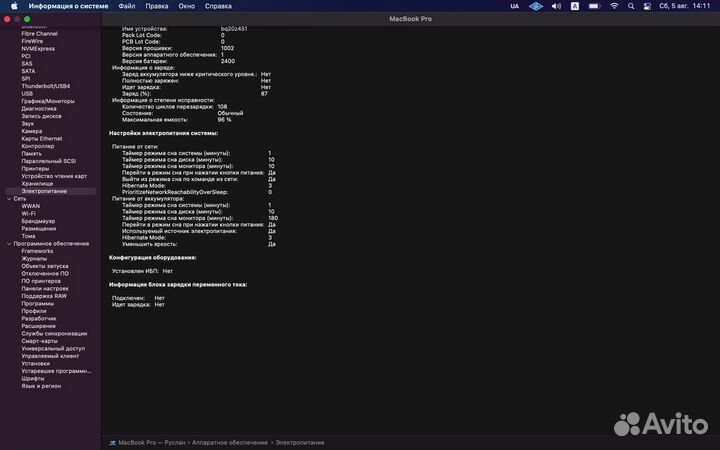The height and width of the screenshot is (450, 720).
Task: Select Расширения in sidebar
Action: pos(38,326)
